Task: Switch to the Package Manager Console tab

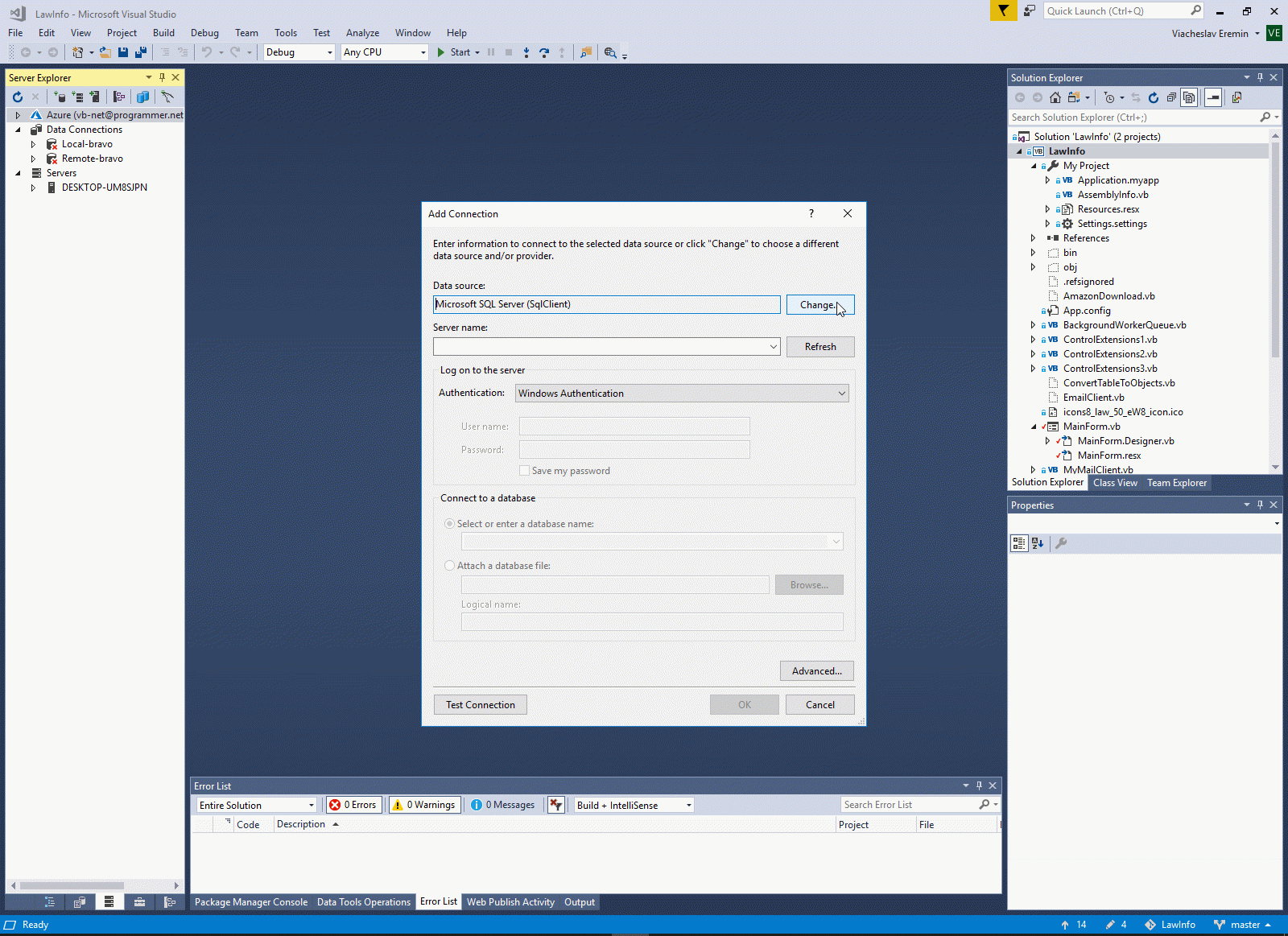Action: click(x=251, y=902)
